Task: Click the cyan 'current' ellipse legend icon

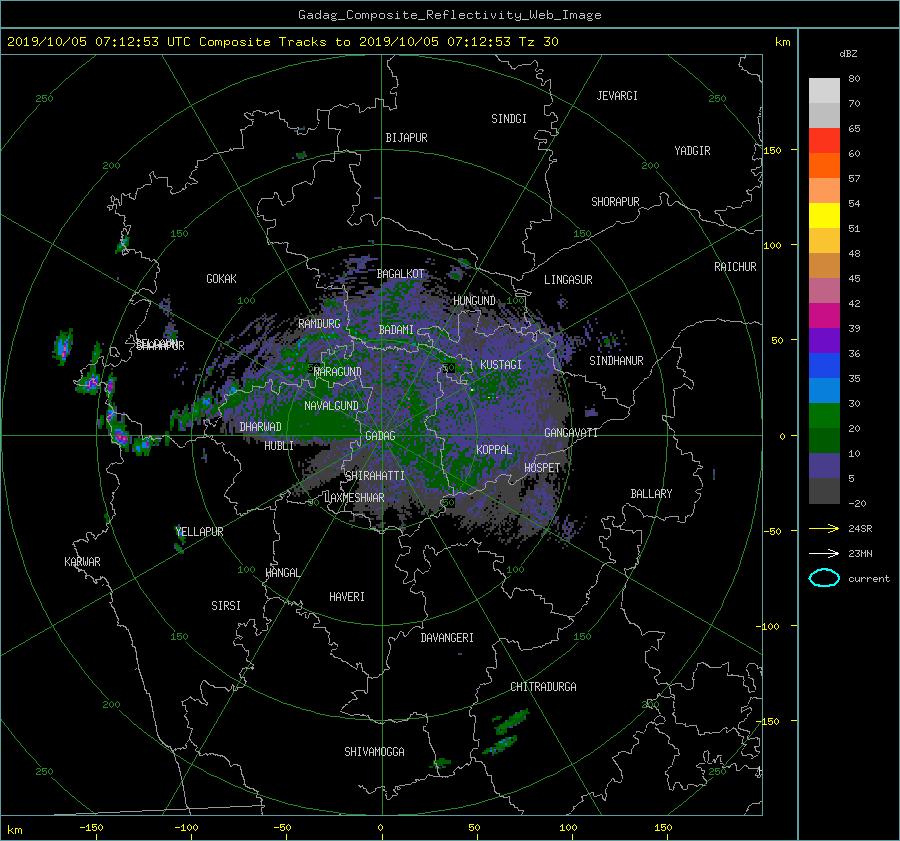Action: point(824,578)
